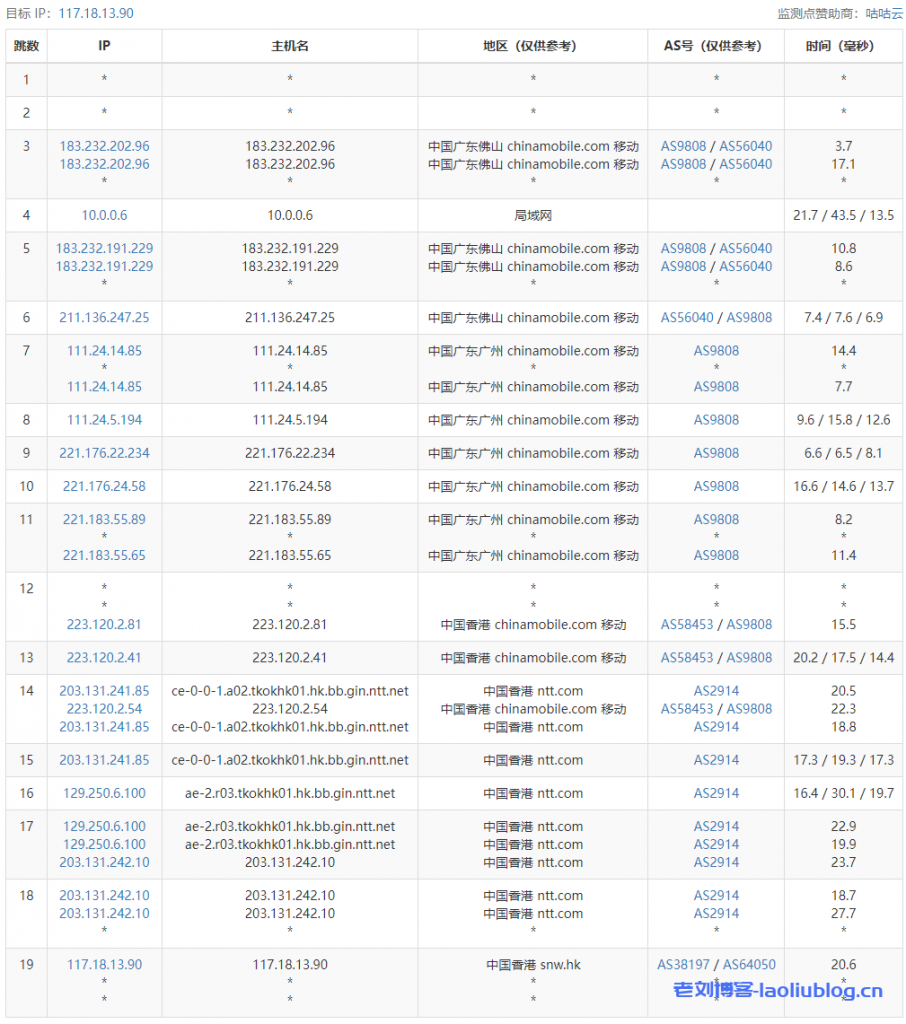
Task: Click the 223.120.2.54 IP link in hop 14
Action: pyautogui.click(x=104, y=708)
